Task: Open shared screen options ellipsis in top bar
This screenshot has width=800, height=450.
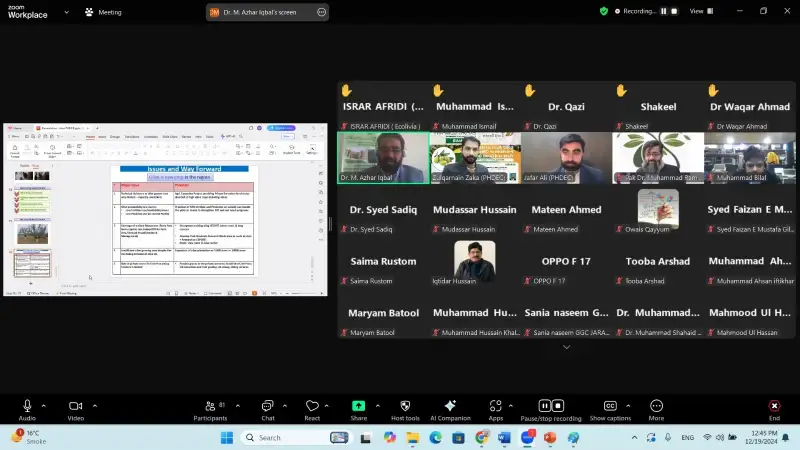Action: pyautogui.click(x=321, y=12)
